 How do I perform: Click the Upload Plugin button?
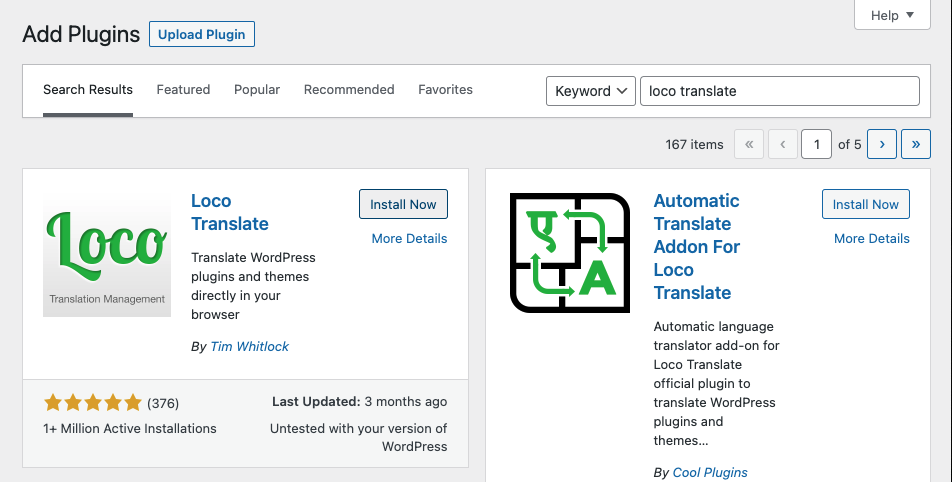tap(202, 34)
